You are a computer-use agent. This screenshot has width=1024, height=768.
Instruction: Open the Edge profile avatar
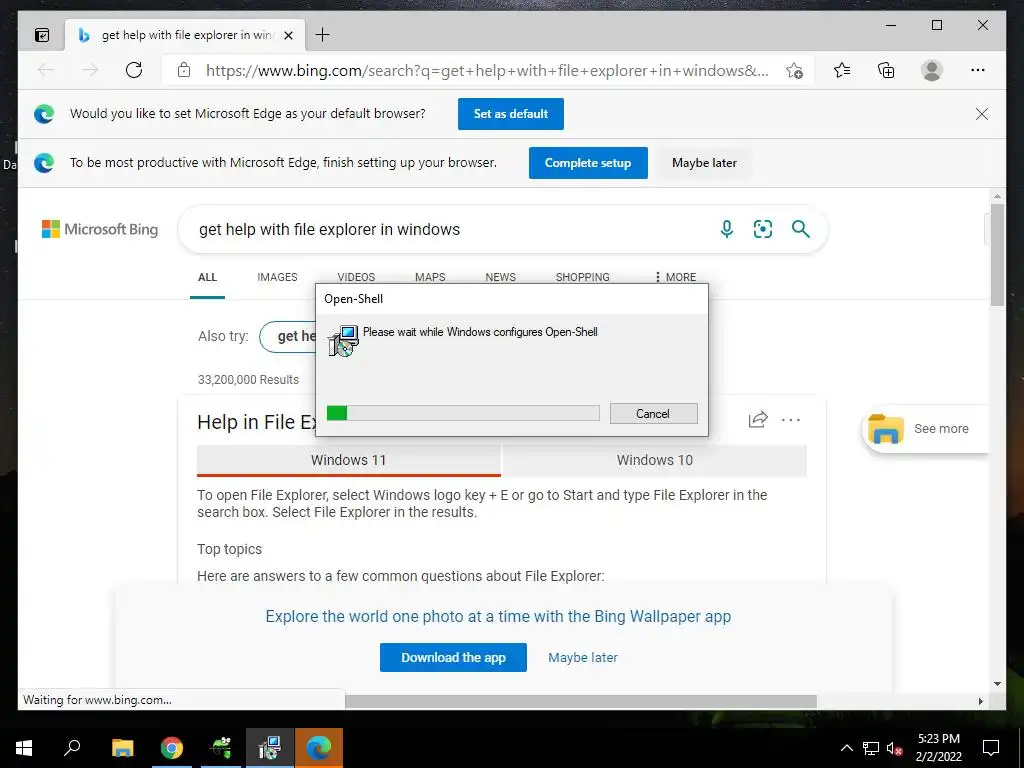point(932,70)
